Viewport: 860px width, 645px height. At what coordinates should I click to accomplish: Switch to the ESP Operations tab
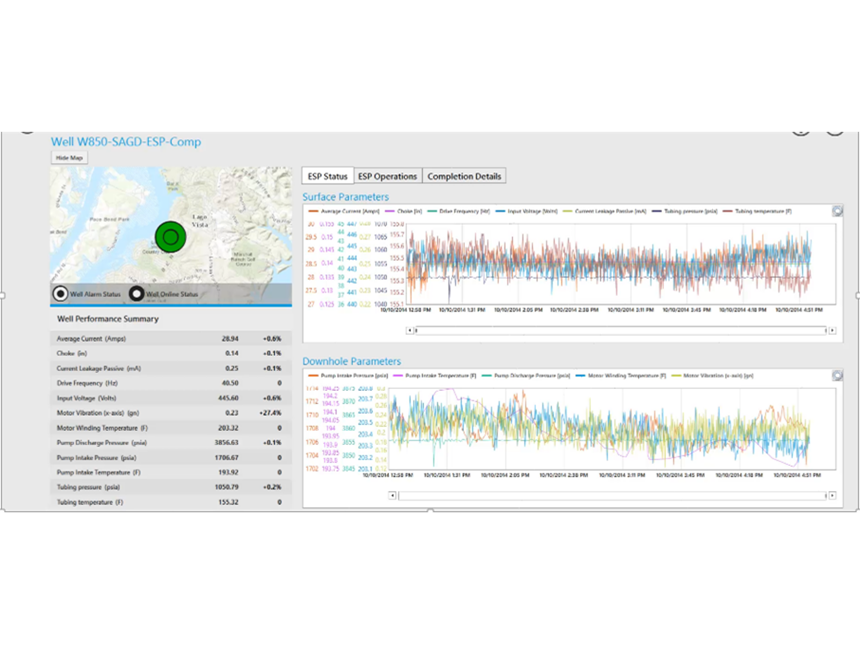coord(387,176)
